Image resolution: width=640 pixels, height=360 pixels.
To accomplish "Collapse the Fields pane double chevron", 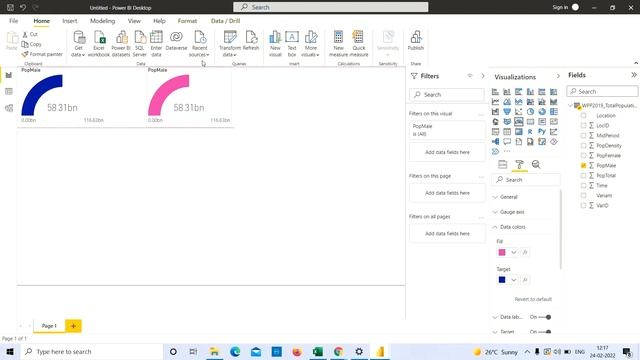I will [633, 75].
